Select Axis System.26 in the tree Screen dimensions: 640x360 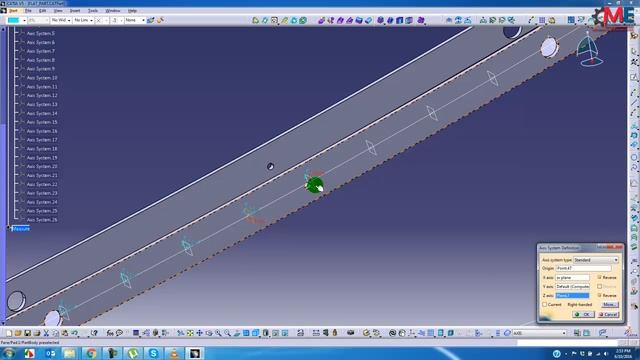(x=42, y=220)
